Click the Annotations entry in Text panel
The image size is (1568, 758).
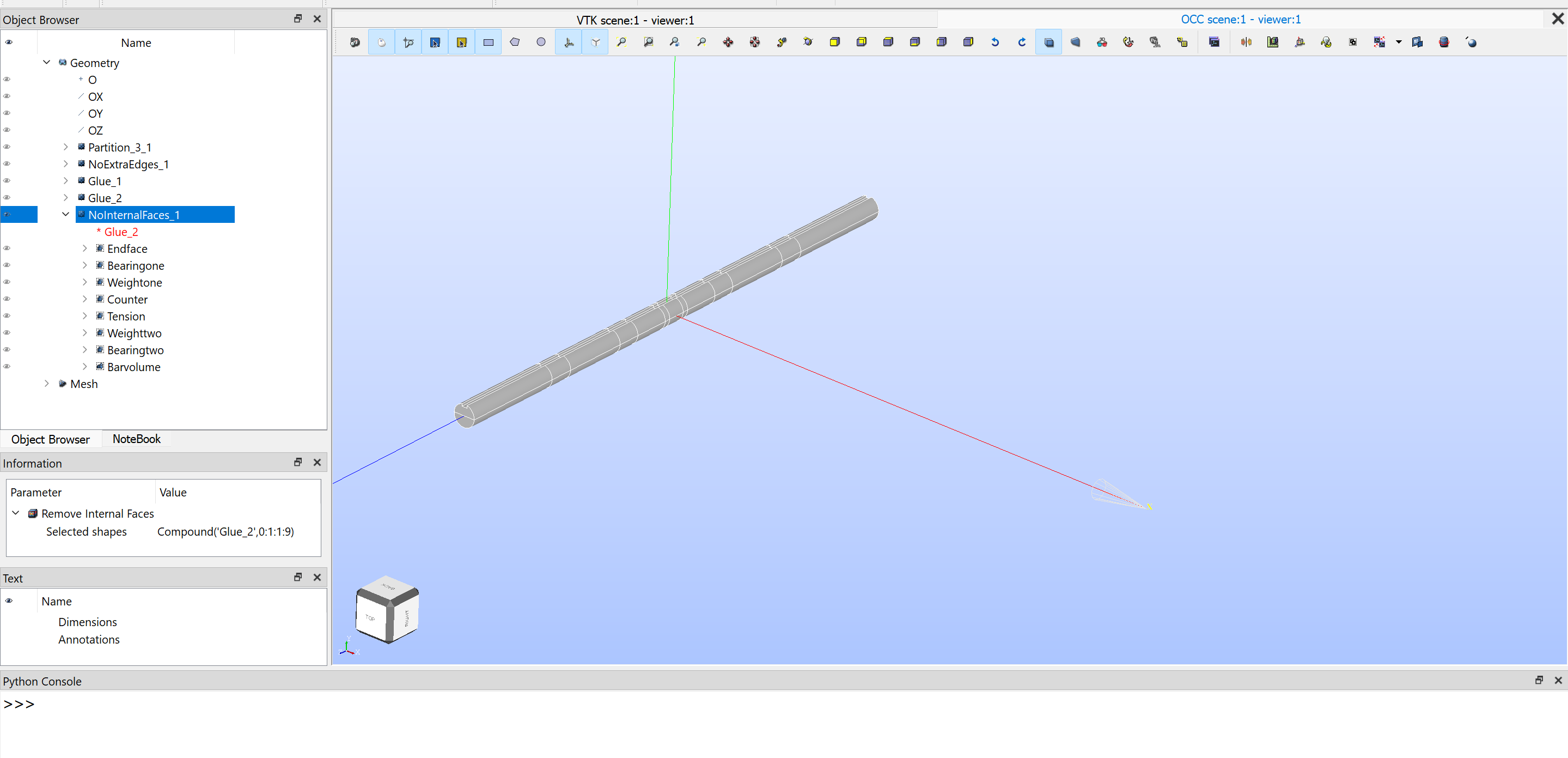[89, 639]
